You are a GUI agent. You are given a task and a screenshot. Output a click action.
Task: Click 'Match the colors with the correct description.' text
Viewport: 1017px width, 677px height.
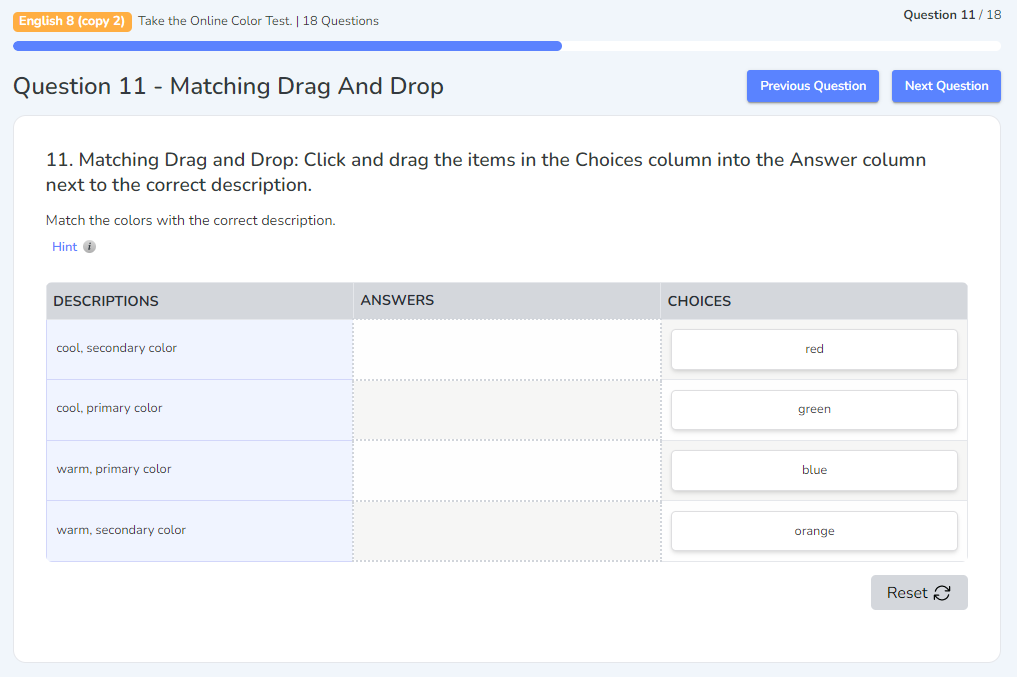(191, 220)
